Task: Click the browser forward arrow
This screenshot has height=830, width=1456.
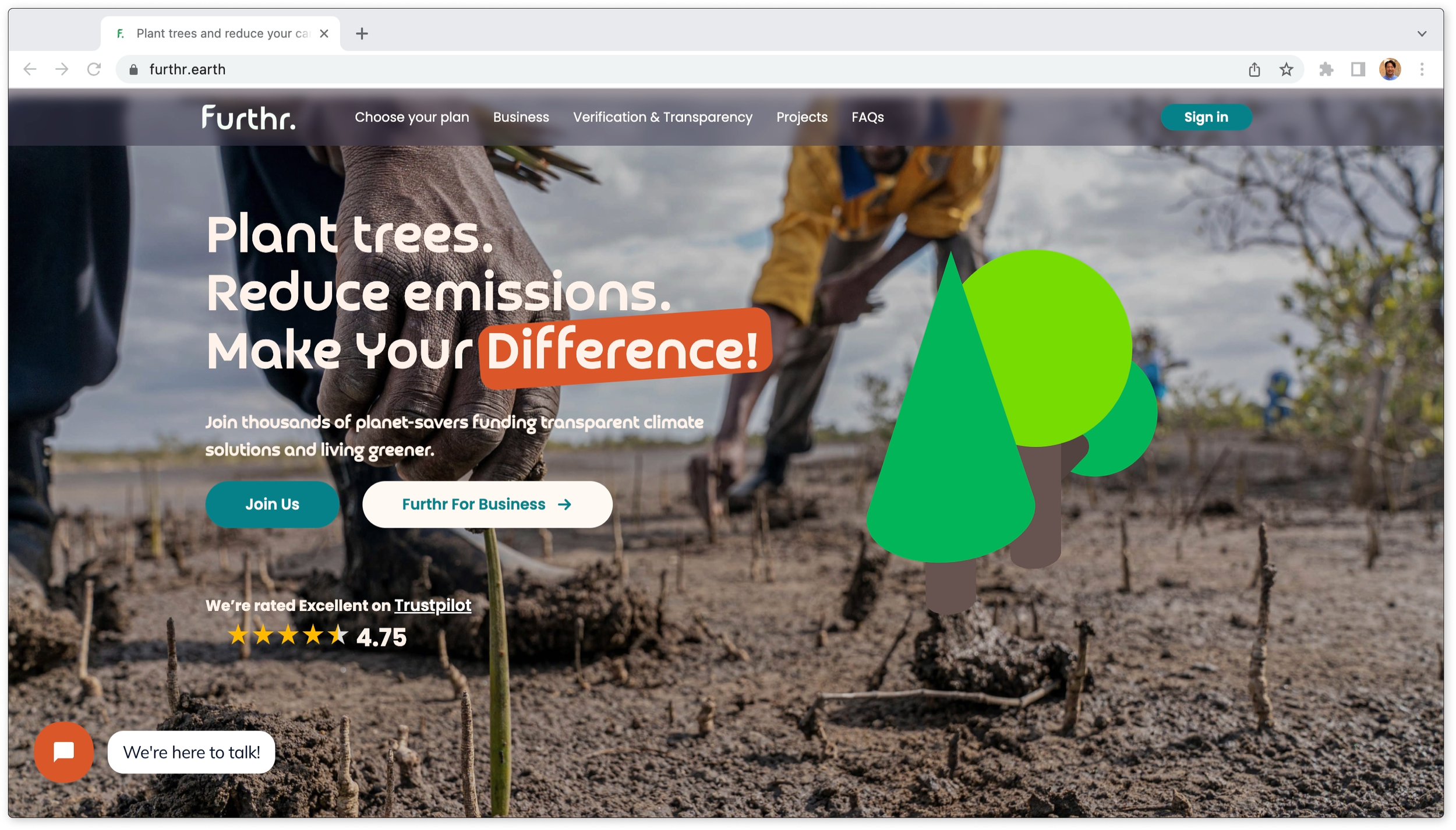Action: (62, 69)
